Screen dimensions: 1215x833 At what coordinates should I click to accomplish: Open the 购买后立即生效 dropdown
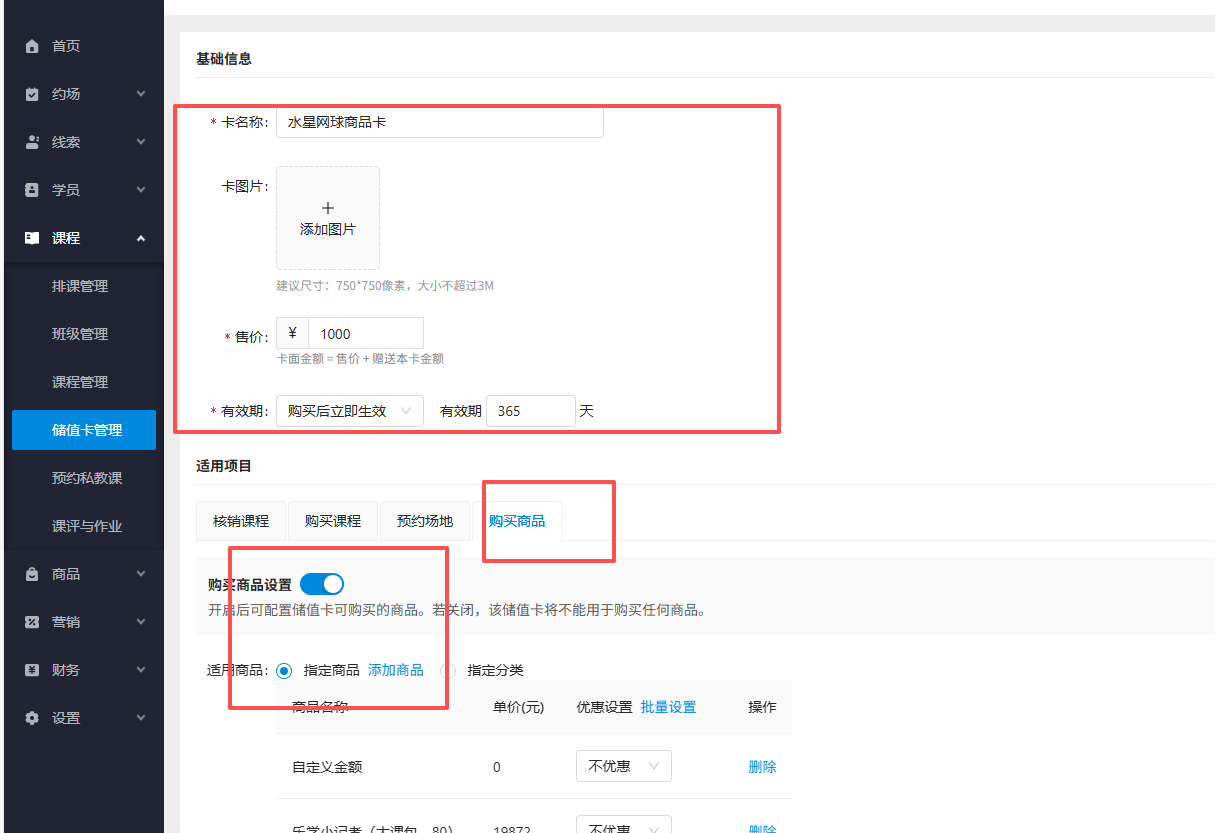pyautogui.click(x=349, y=410)
